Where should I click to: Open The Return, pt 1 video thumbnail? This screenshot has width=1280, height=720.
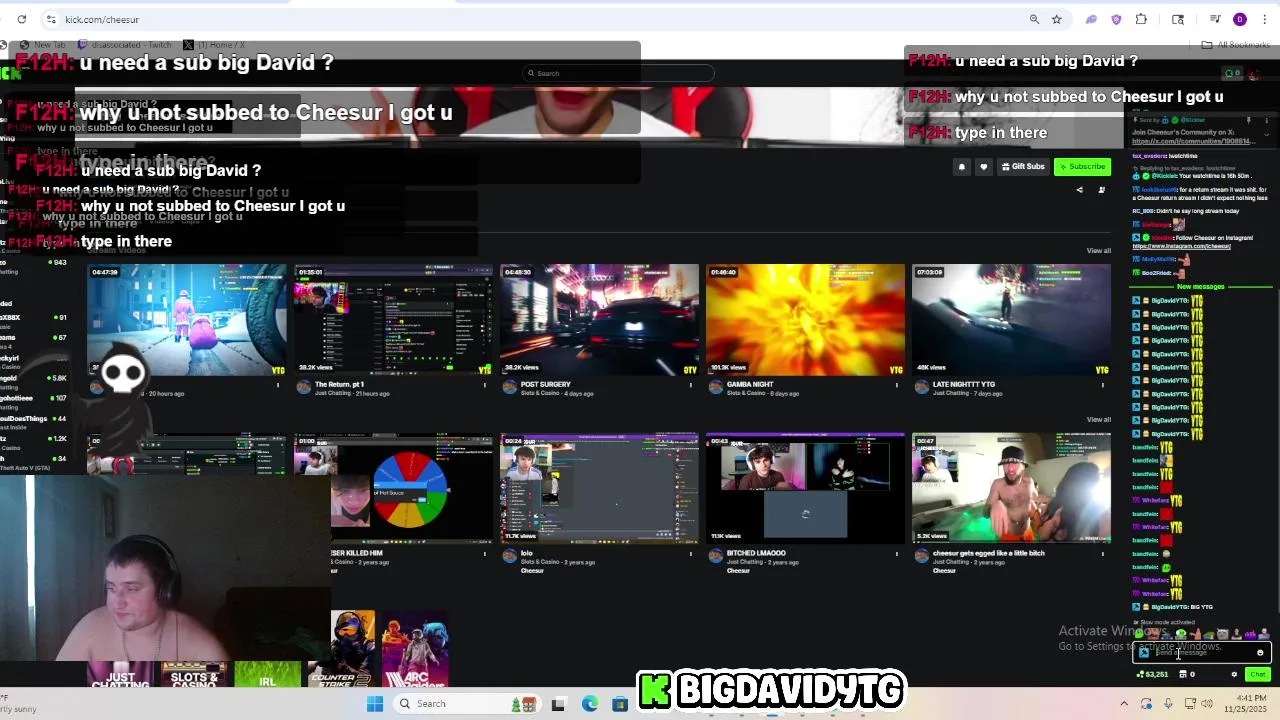click(x=393, y=320)
